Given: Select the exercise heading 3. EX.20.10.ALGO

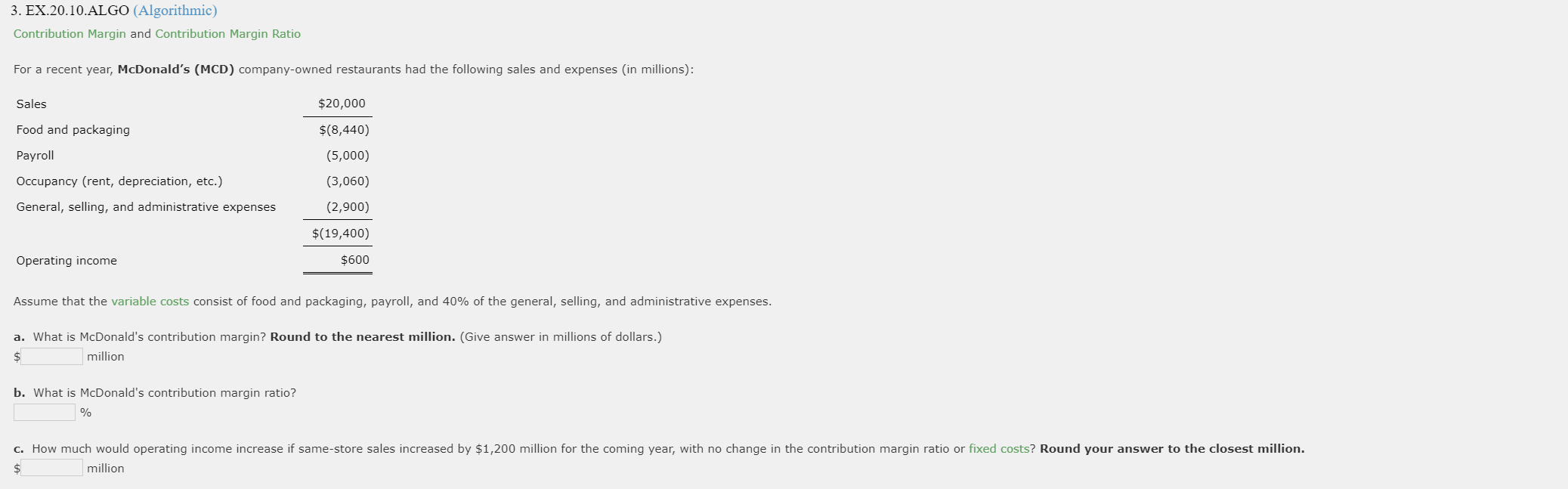Looking at the screenshot, I should pyautogui.click(x=64, y=11).
